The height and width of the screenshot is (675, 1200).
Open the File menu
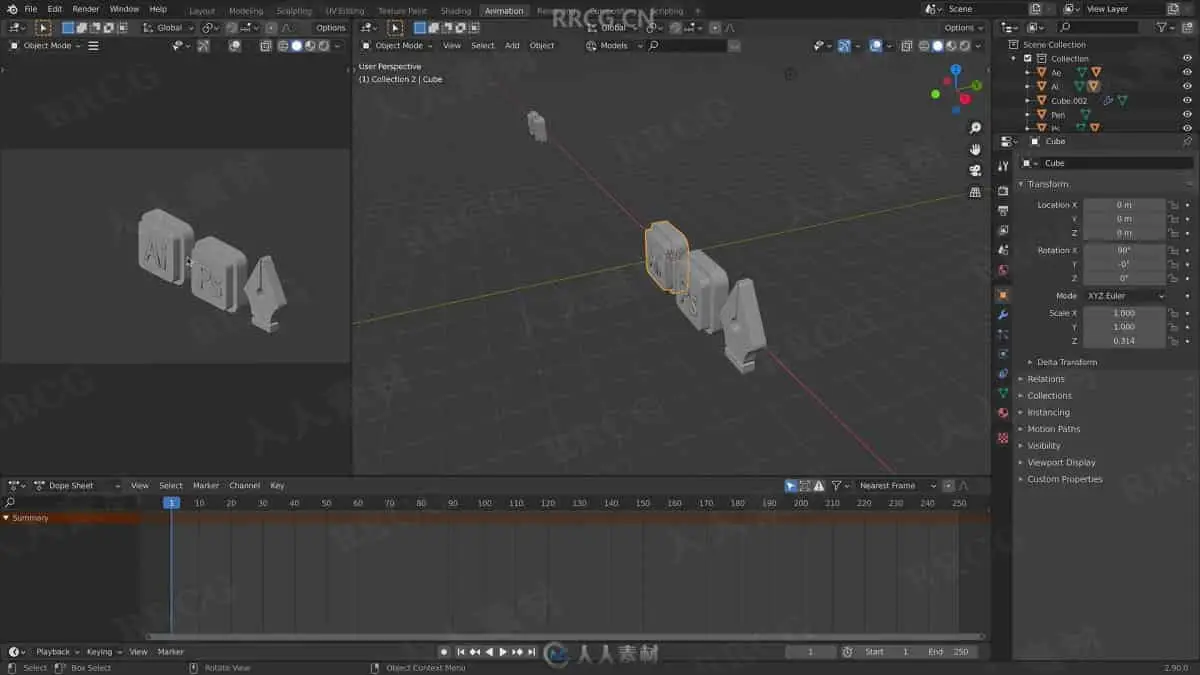tap(31, 9)
